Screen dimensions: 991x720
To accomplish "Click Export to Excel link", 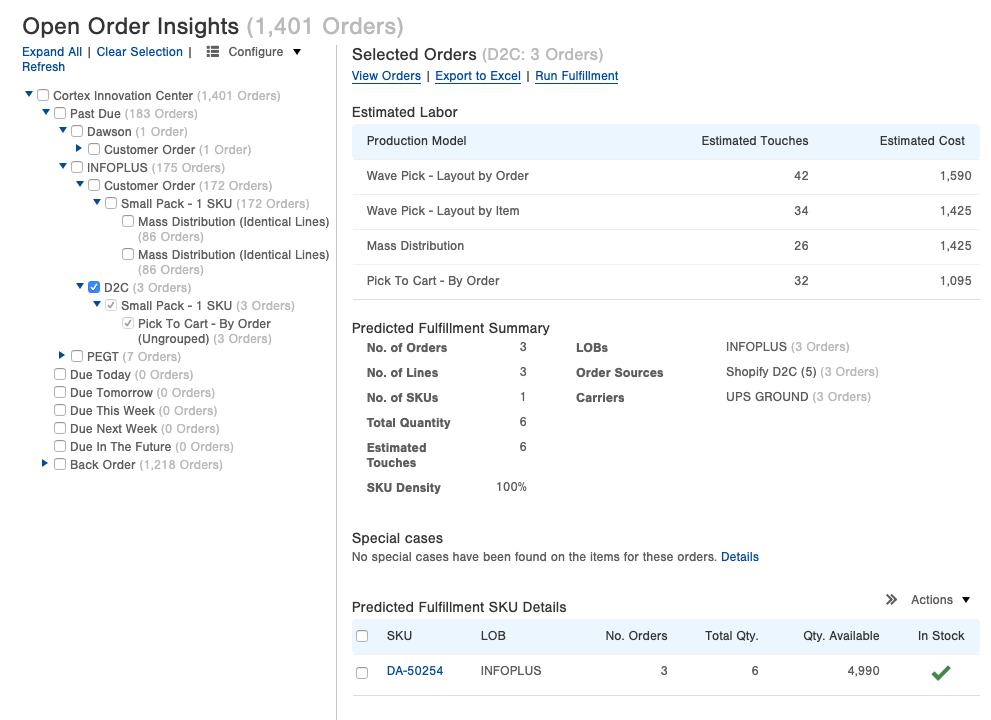I will click(478, 76).
